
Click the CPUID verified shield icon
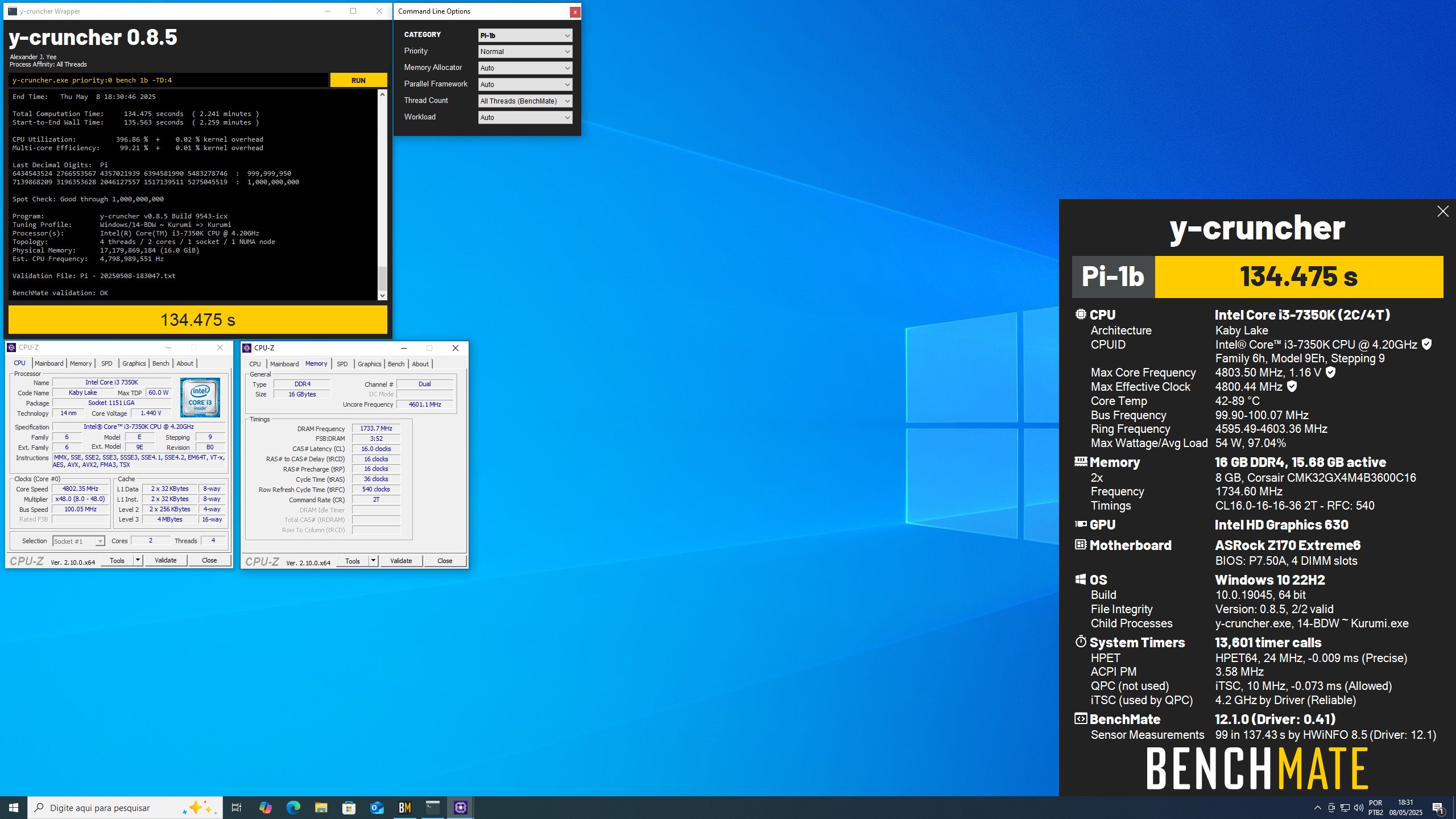[1426, 344]
